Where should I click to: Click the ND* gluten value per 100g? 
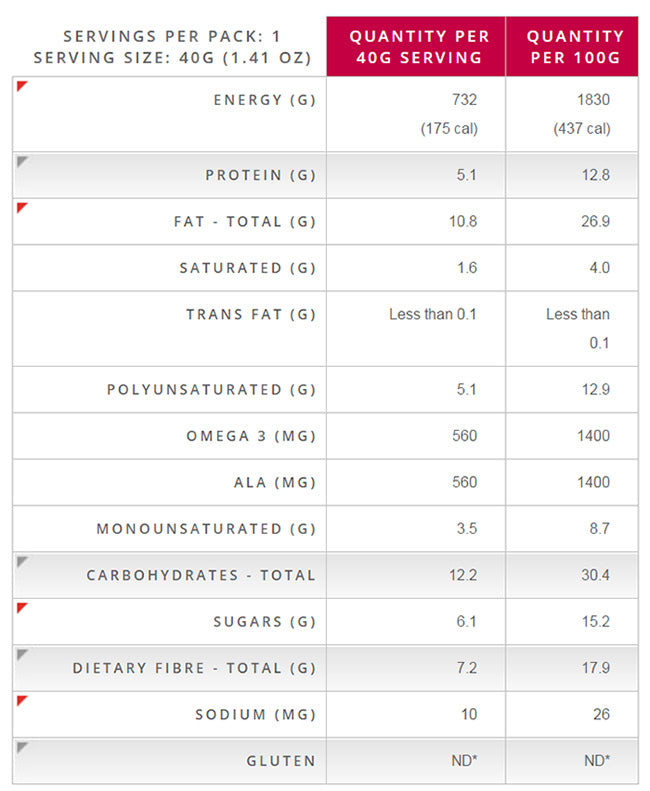click(x=596, y=761)
